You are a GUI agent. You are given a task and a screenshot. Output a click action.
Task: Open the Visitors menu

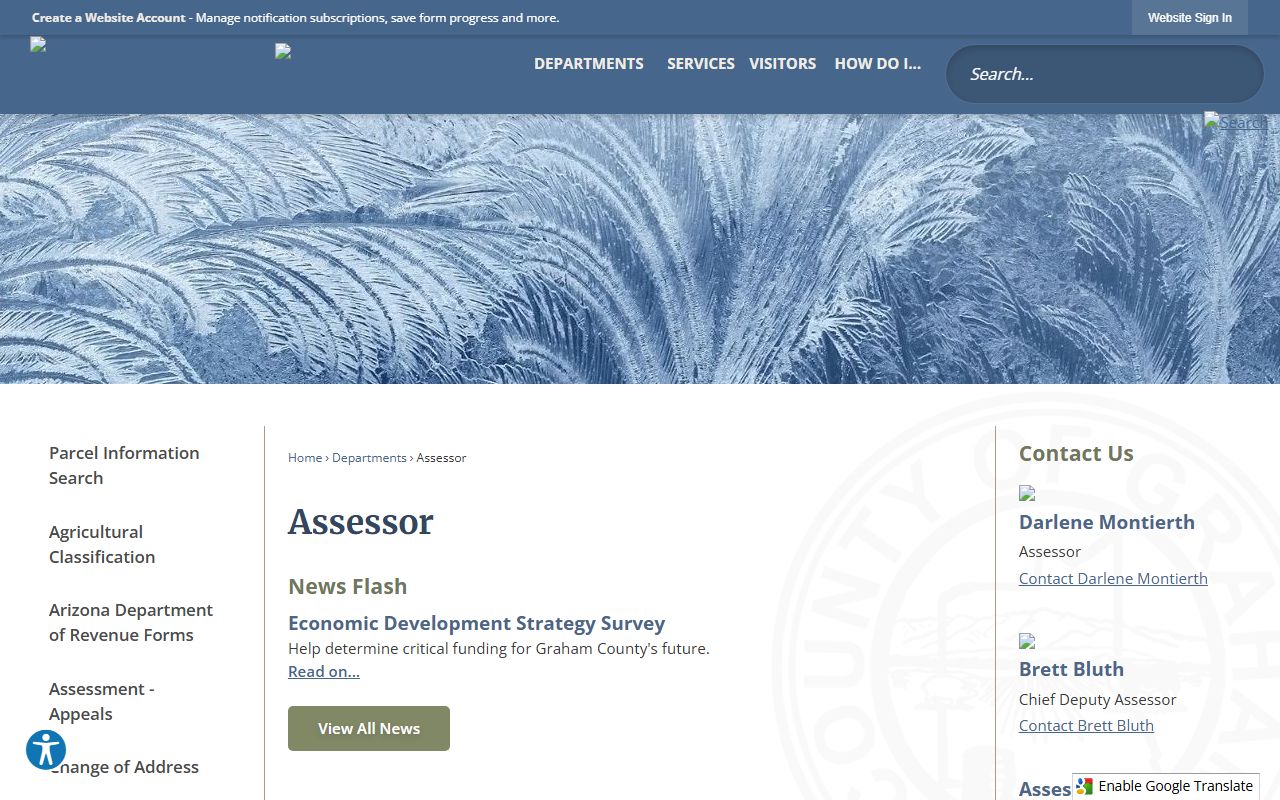(782, 63)
